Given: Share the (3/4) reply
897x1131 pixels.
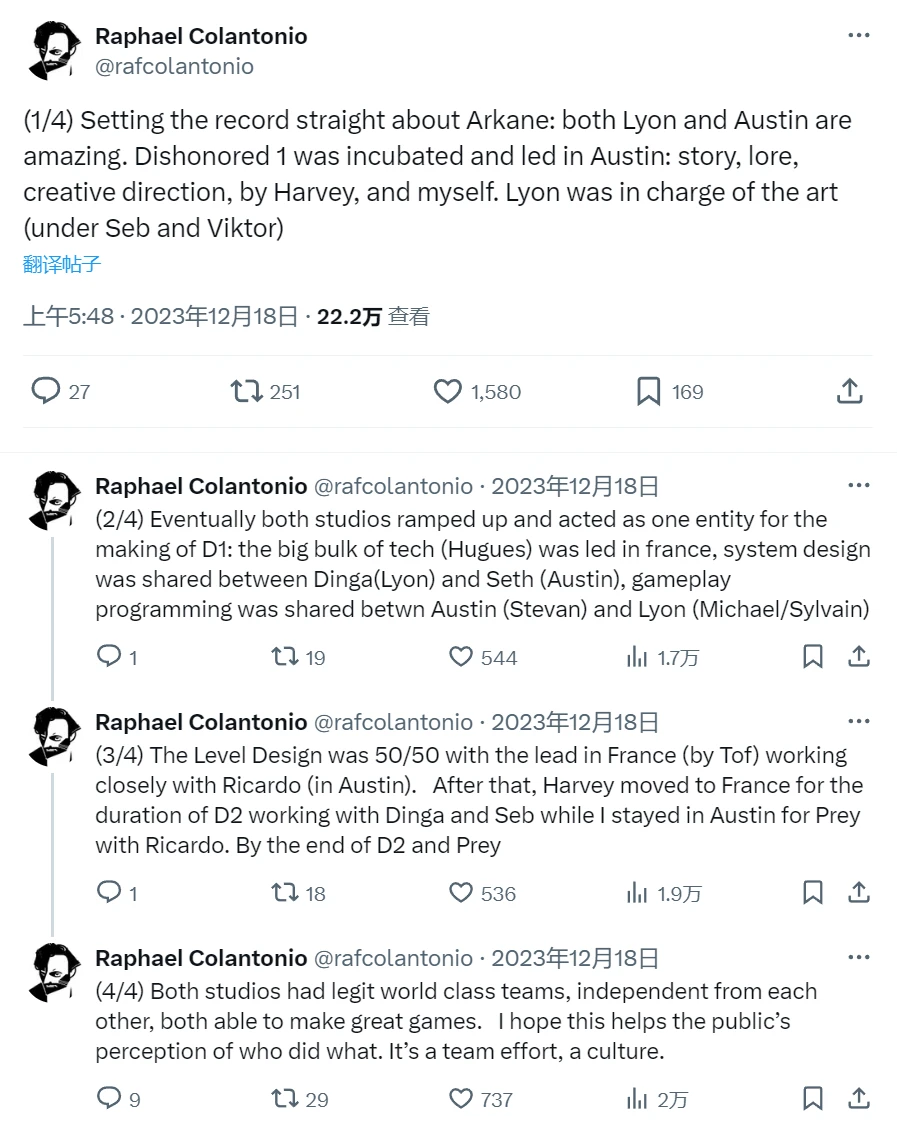Looking at the screenshot, I should coord(858,892).
